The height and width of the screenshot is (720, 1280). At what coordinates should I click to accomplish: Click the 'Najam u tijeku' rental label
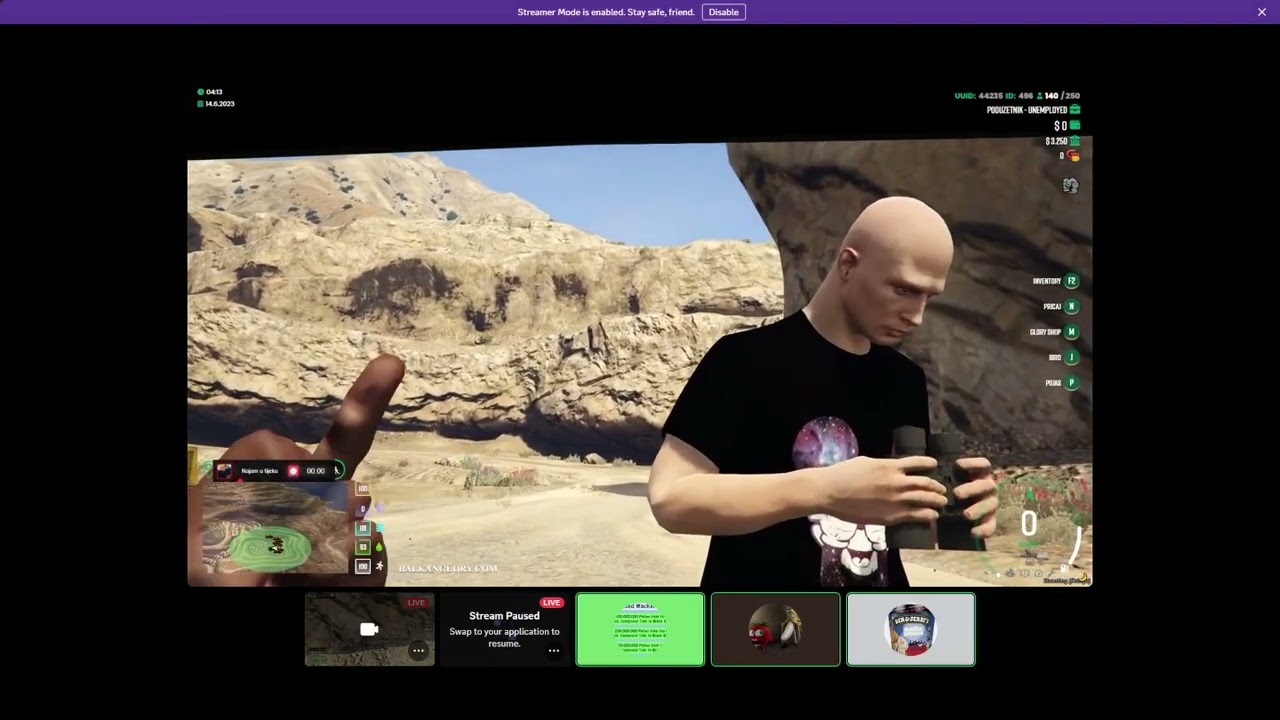(259, 471)
